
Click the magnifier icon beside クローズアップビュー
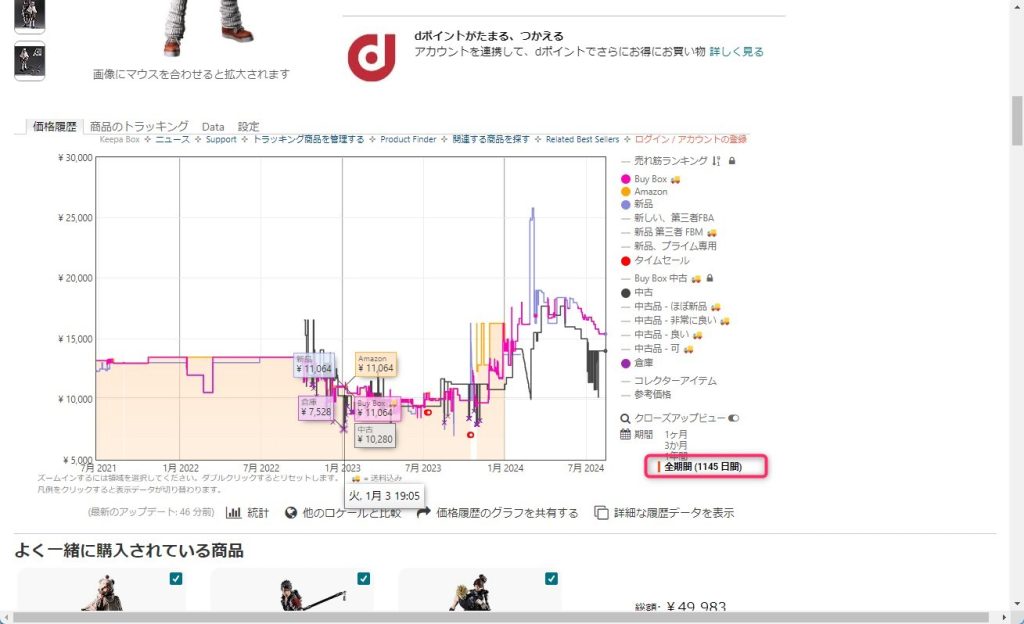[626, 418]
